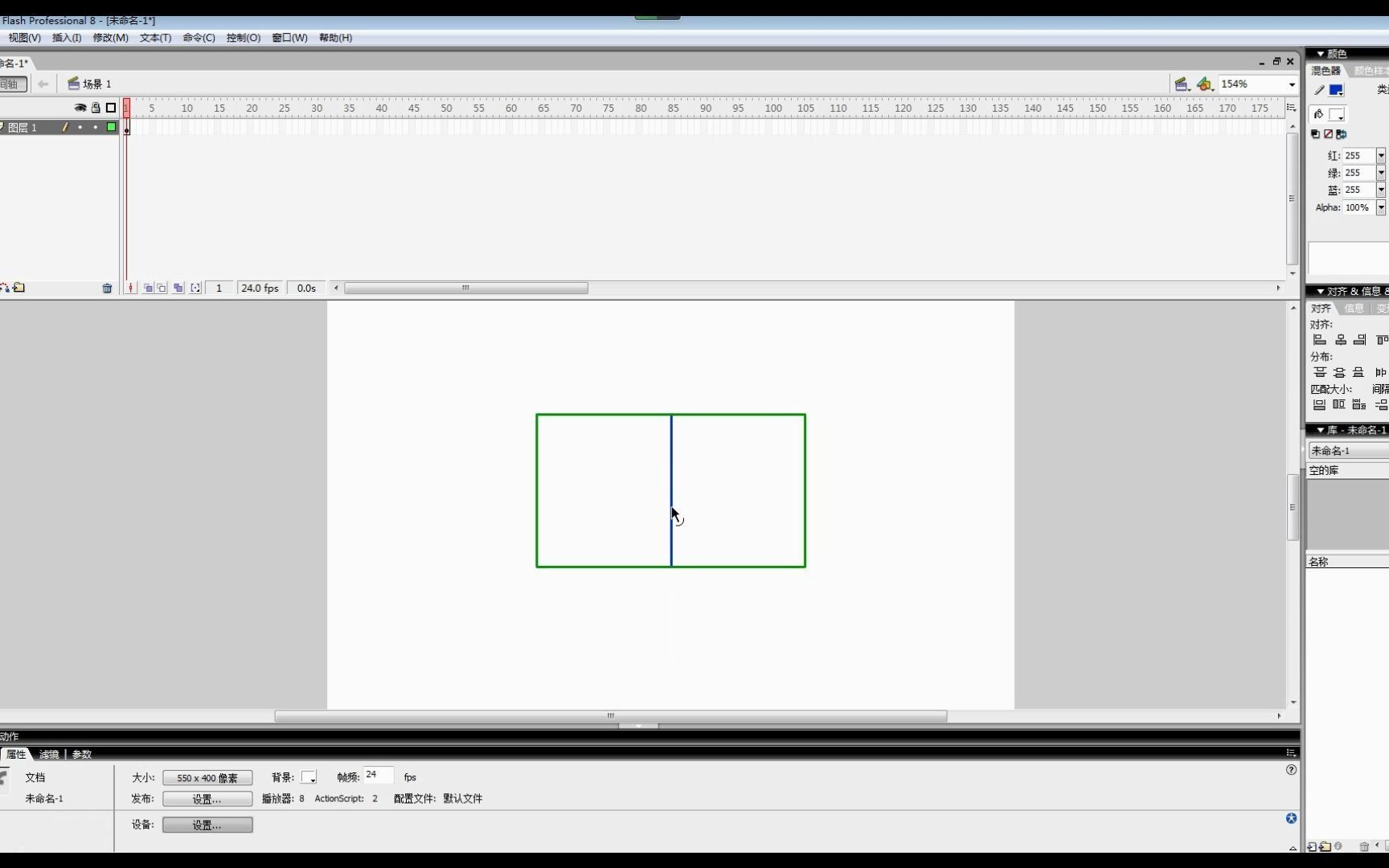
Task: Click the 24.0 fps frame rate readout
Action: 260,288
